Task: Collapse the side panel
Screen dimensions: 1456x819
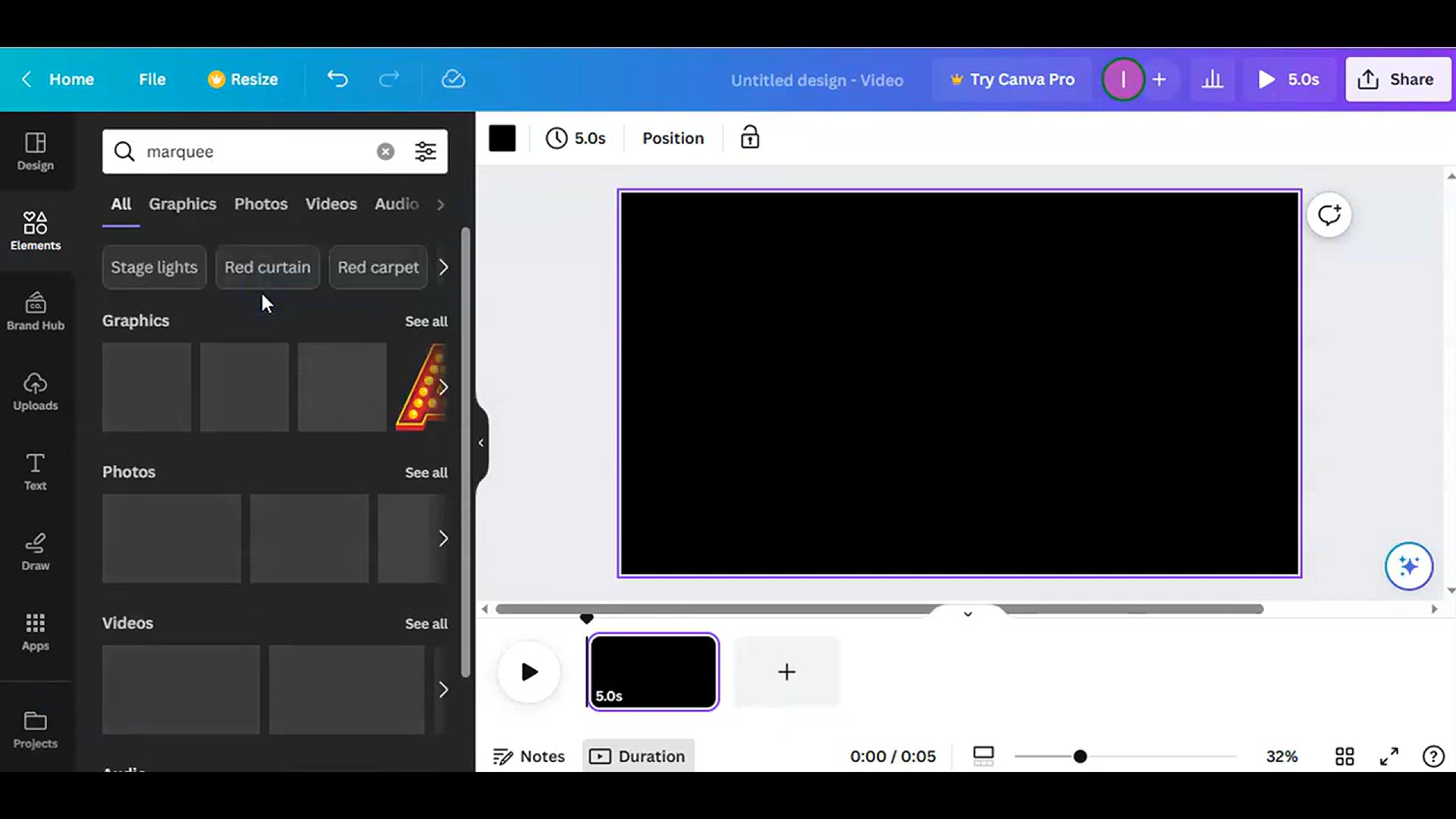Action: 482,443
